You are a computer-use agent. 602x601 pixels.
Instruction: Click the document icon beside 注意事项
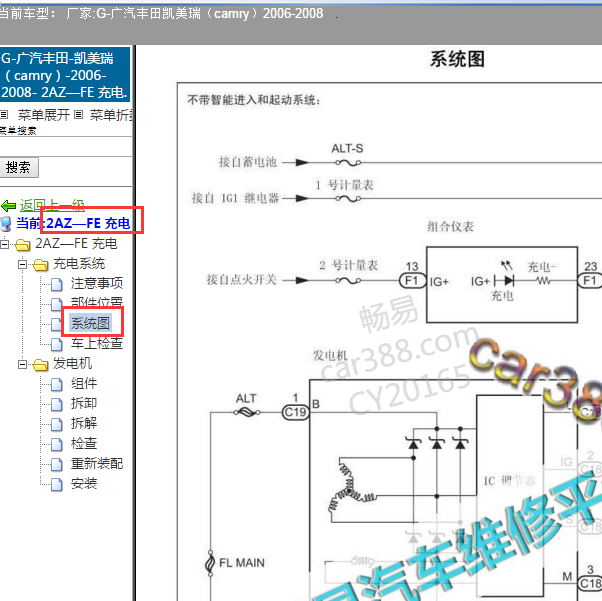(x=57, y=285)
